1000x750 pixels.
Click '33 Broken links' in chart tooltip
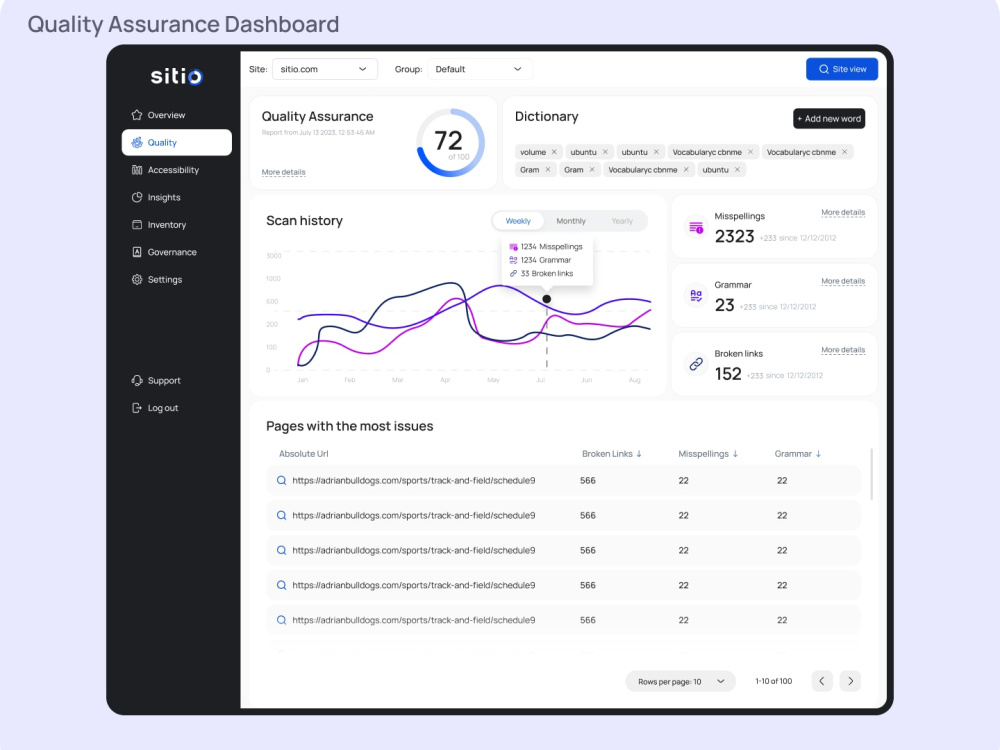click(x=547, y=274)
